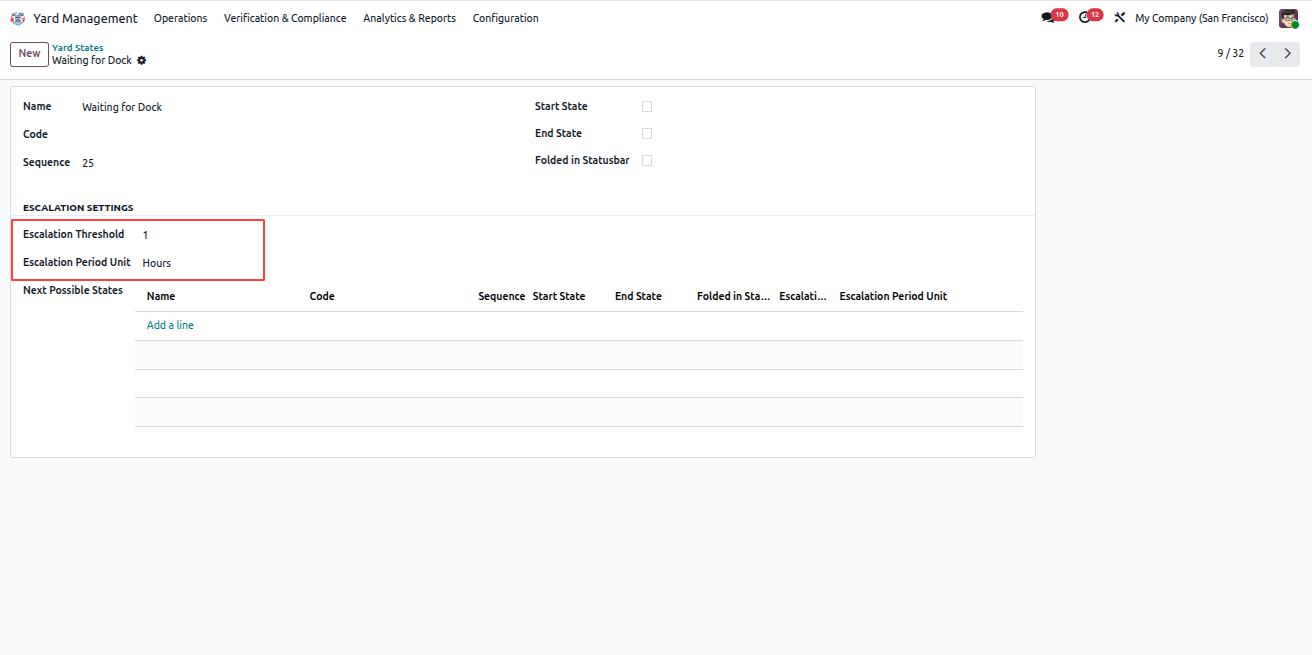Expand the Configuration menu
Screen dimensions: 1312x655
point(505,18)
